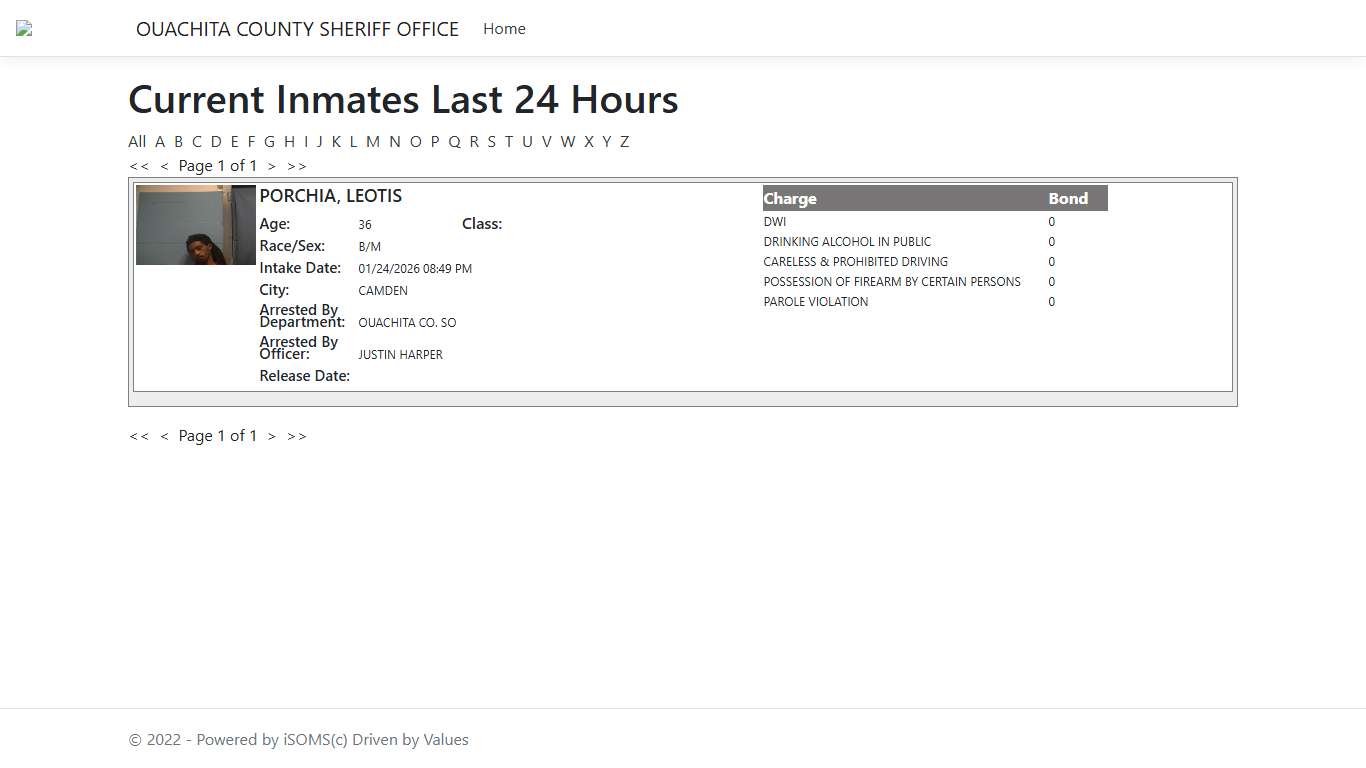1366x768 pixels.
Task: Click the Charge column header
Action: (791, 198)
